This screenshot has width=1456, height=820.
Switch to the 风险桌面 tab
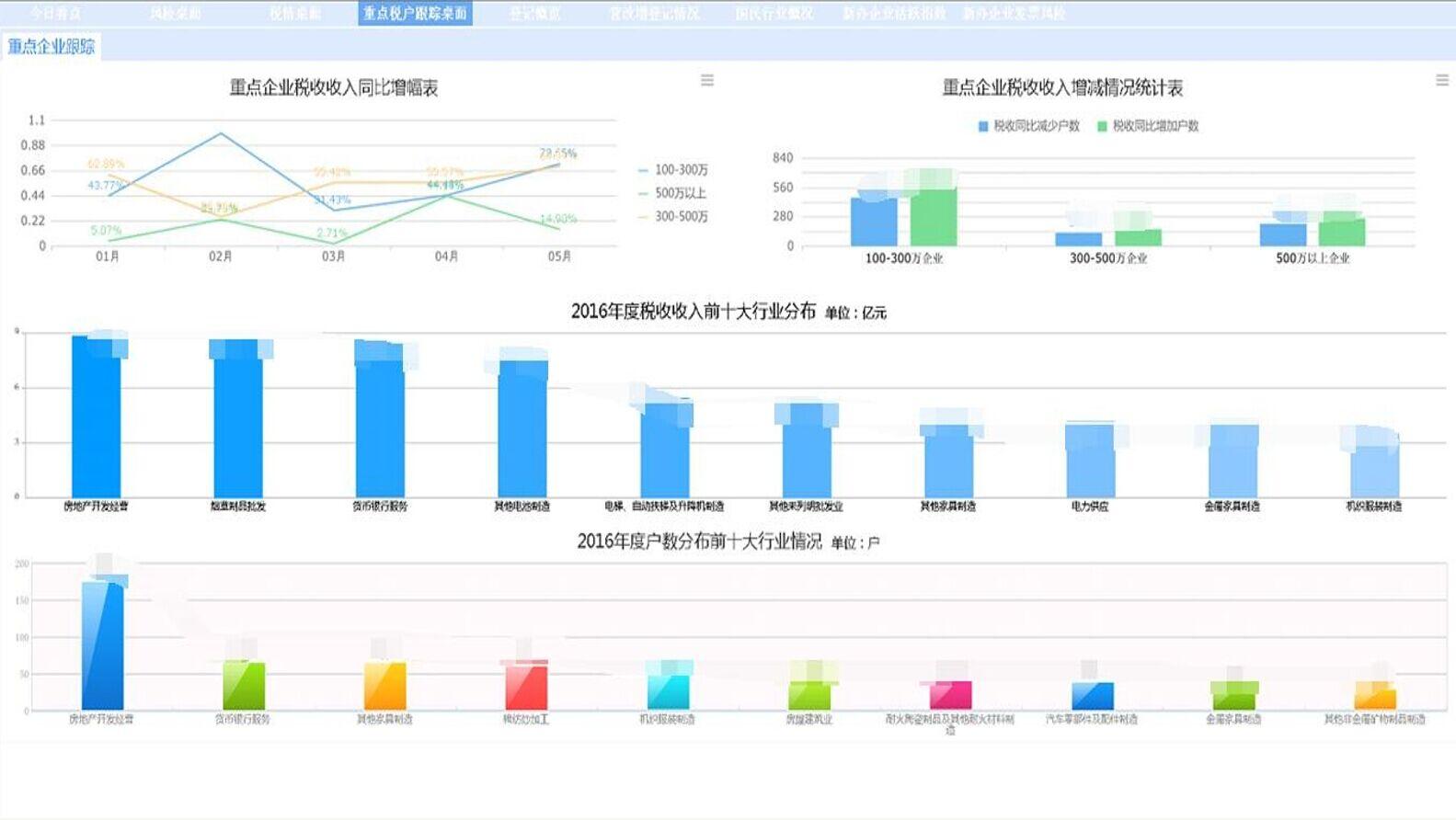[x=176, y=13]
